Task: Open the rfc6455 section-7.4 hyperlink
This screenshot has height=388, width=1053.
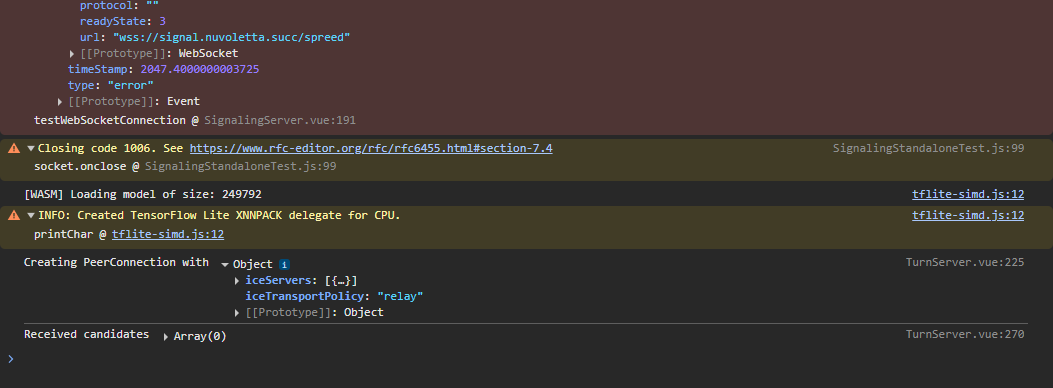Action: tap(371, 148)
